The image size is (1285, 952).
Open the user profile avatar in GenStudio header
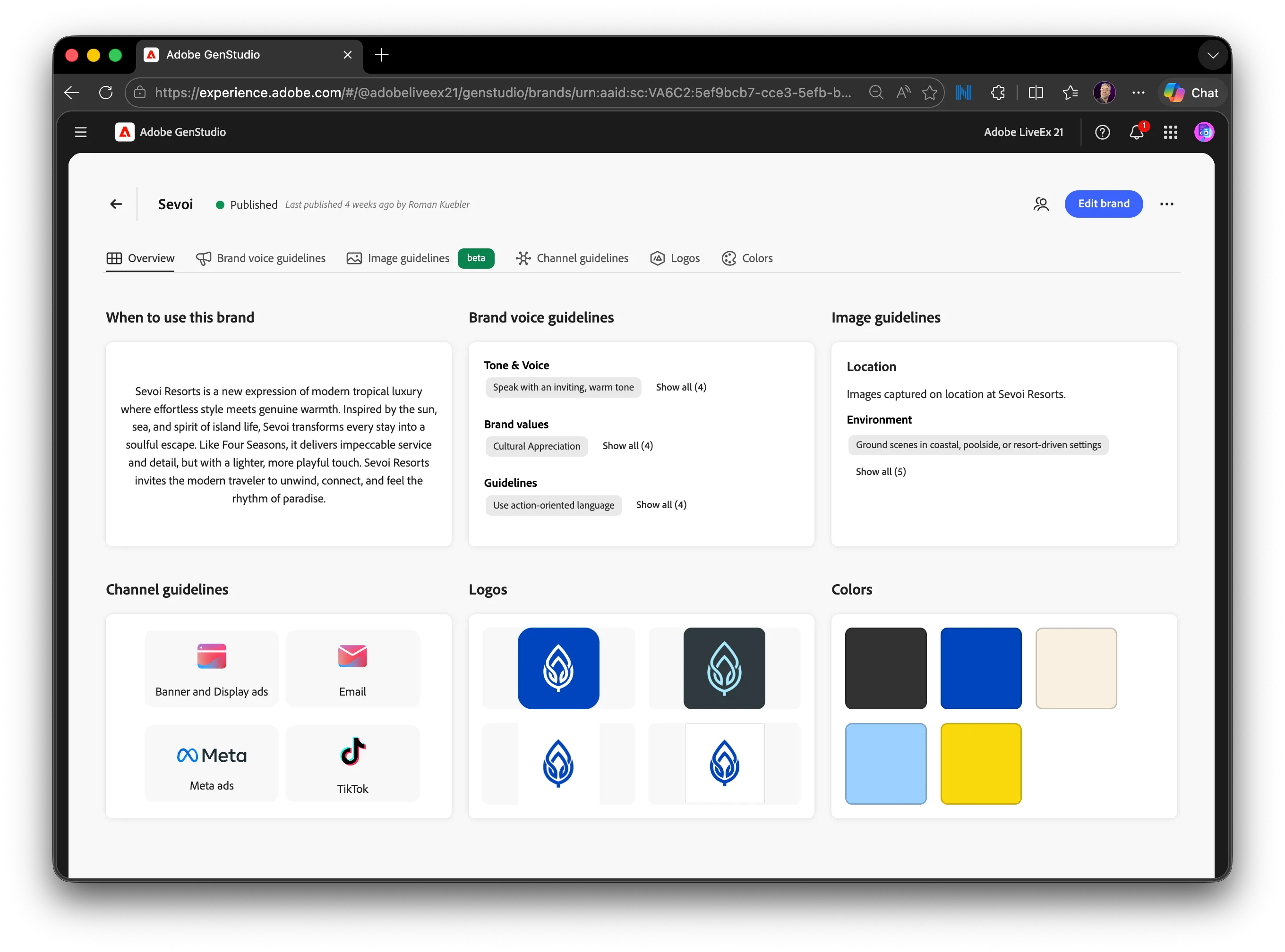click(1204, 132)
